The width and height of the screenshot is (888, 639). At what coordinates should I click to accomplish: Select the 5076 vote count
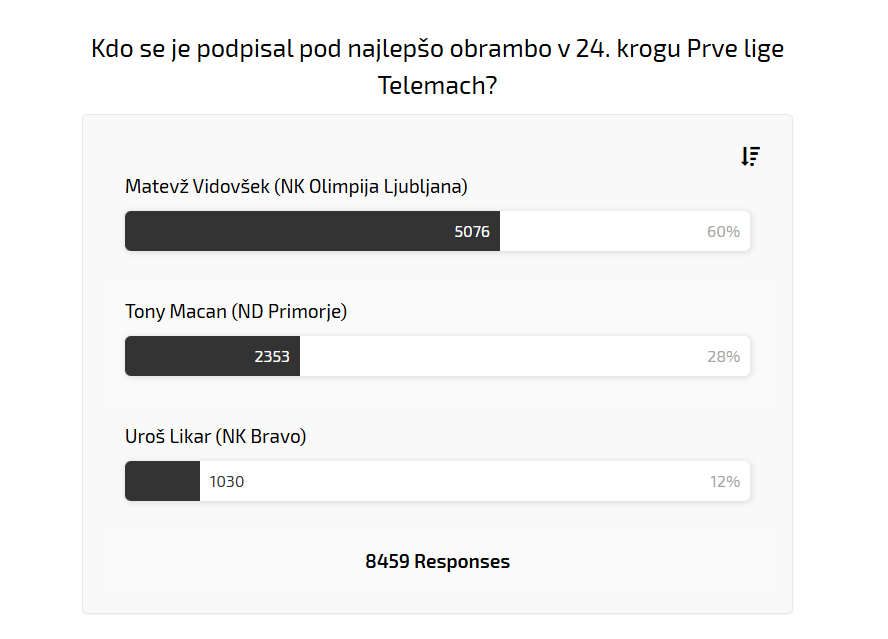click(x=472, y=231)
